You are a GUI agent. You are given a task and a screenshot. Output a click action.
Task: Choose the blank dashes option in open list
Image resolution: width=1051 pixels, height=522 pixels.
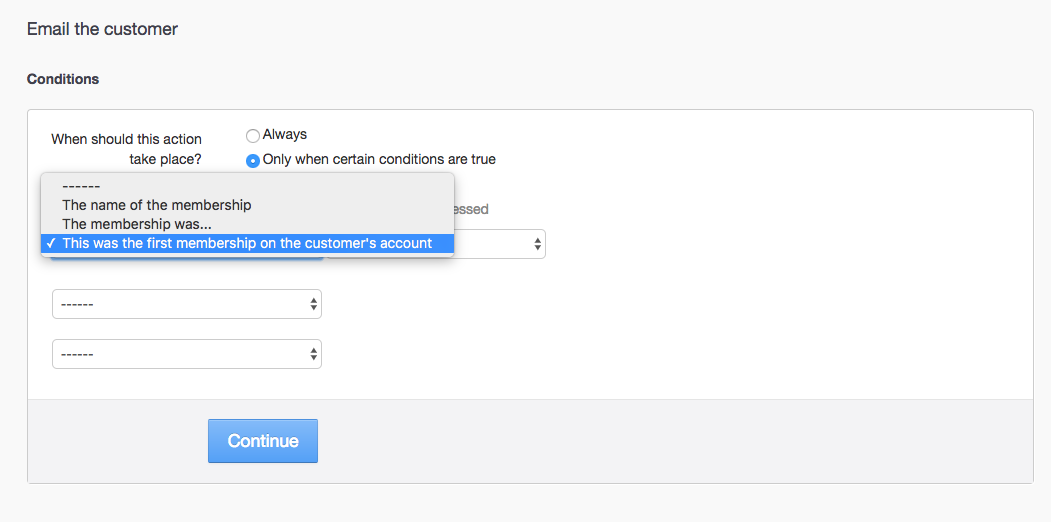tap(81, 186)
